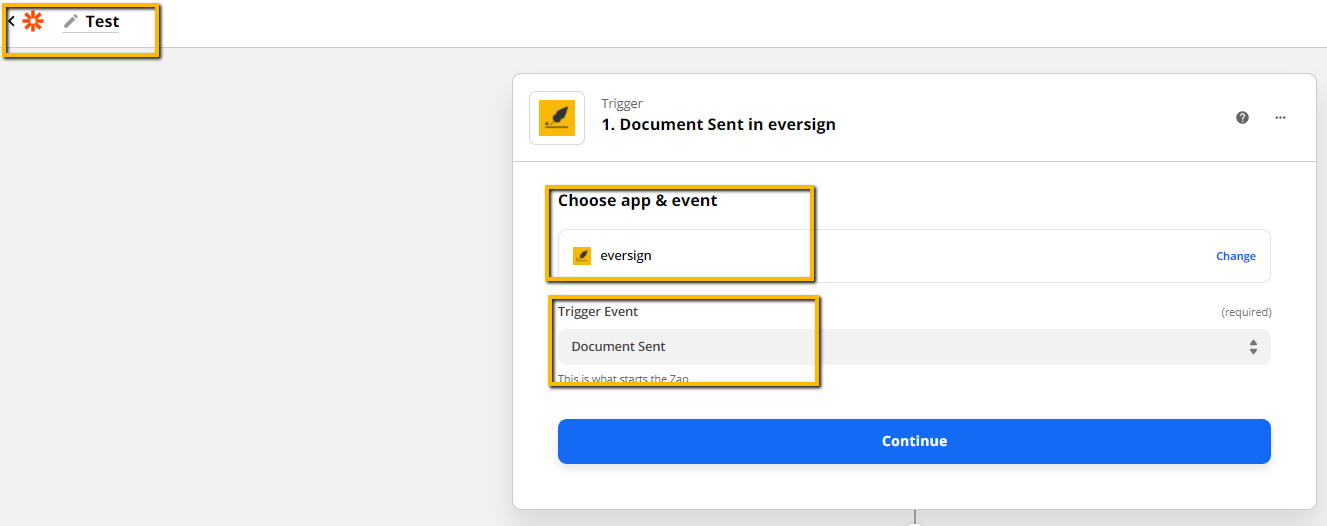Click the Change link for eversign app
The image size is (1327, 526).
click(1235, 256)
